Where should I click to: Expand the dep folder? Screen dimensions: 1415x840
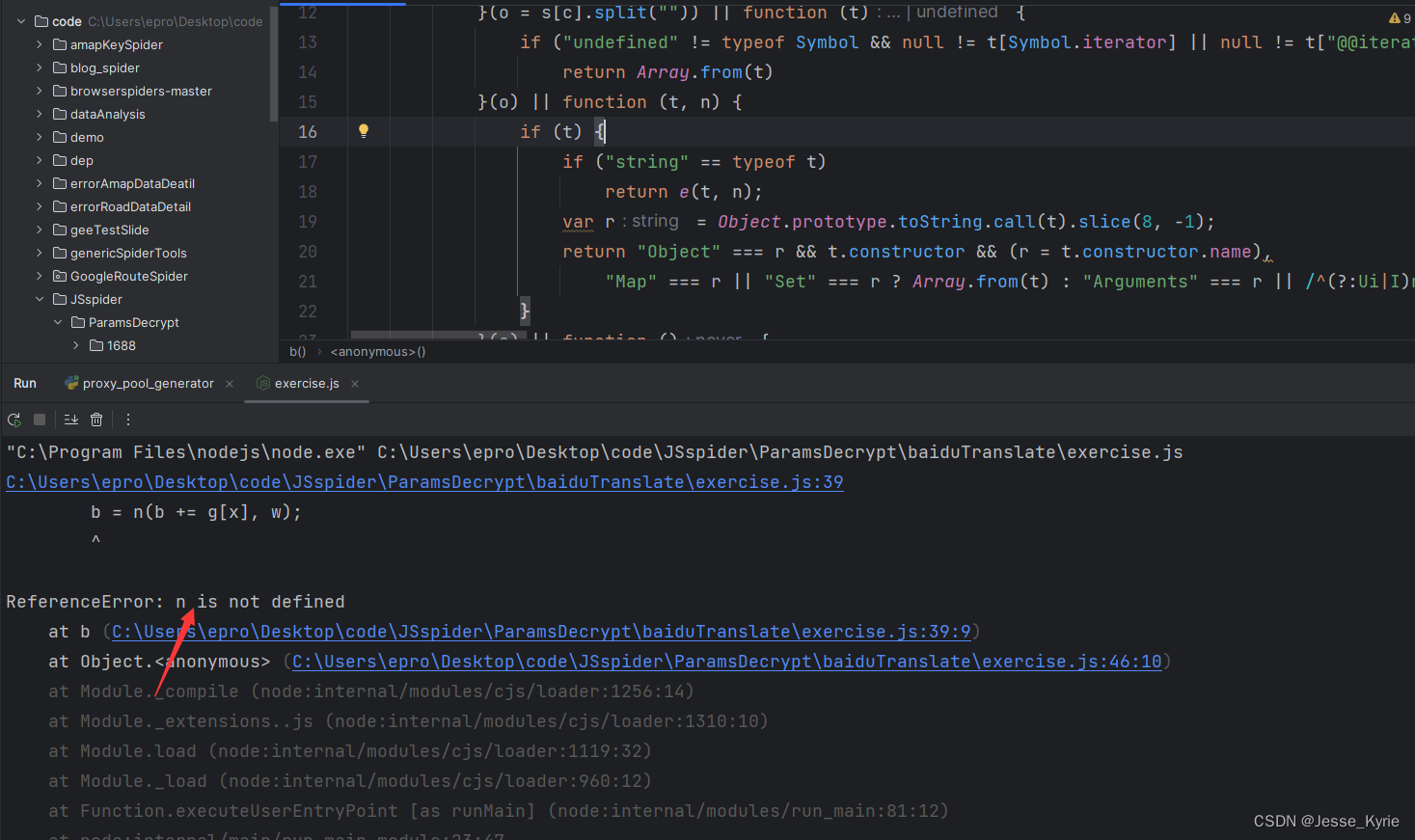tap(40, 160)
